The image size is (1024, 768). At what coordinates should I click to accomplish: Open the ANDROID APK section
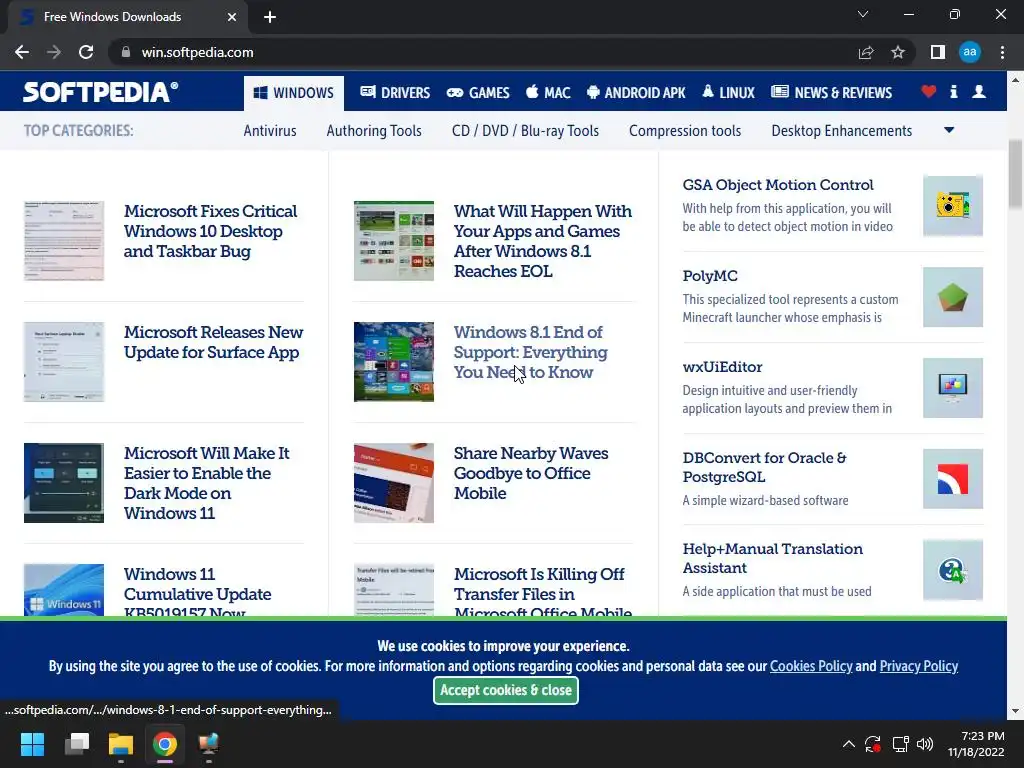636,93
